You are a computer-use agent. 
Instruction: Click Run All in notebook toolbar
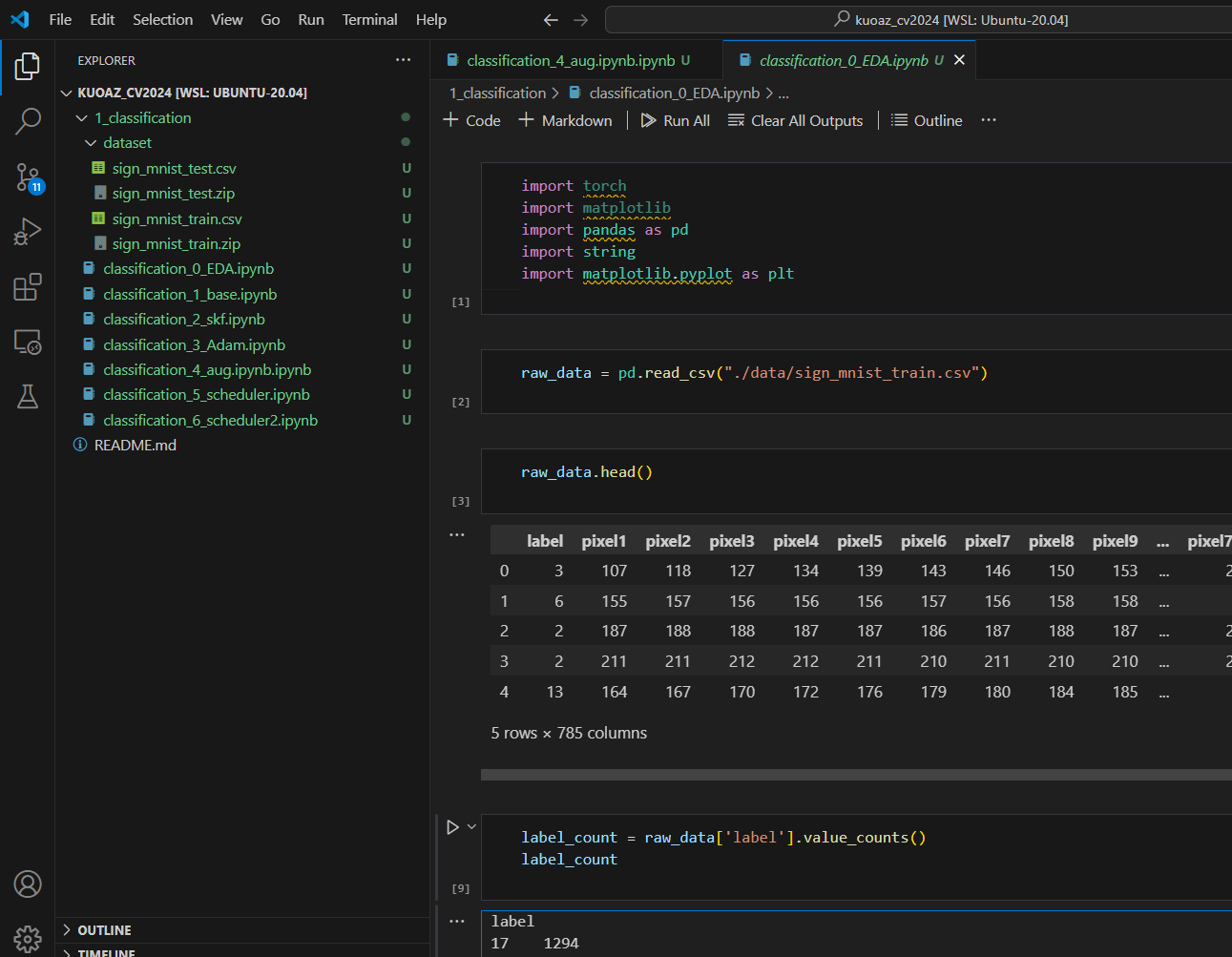coord(676,120)
